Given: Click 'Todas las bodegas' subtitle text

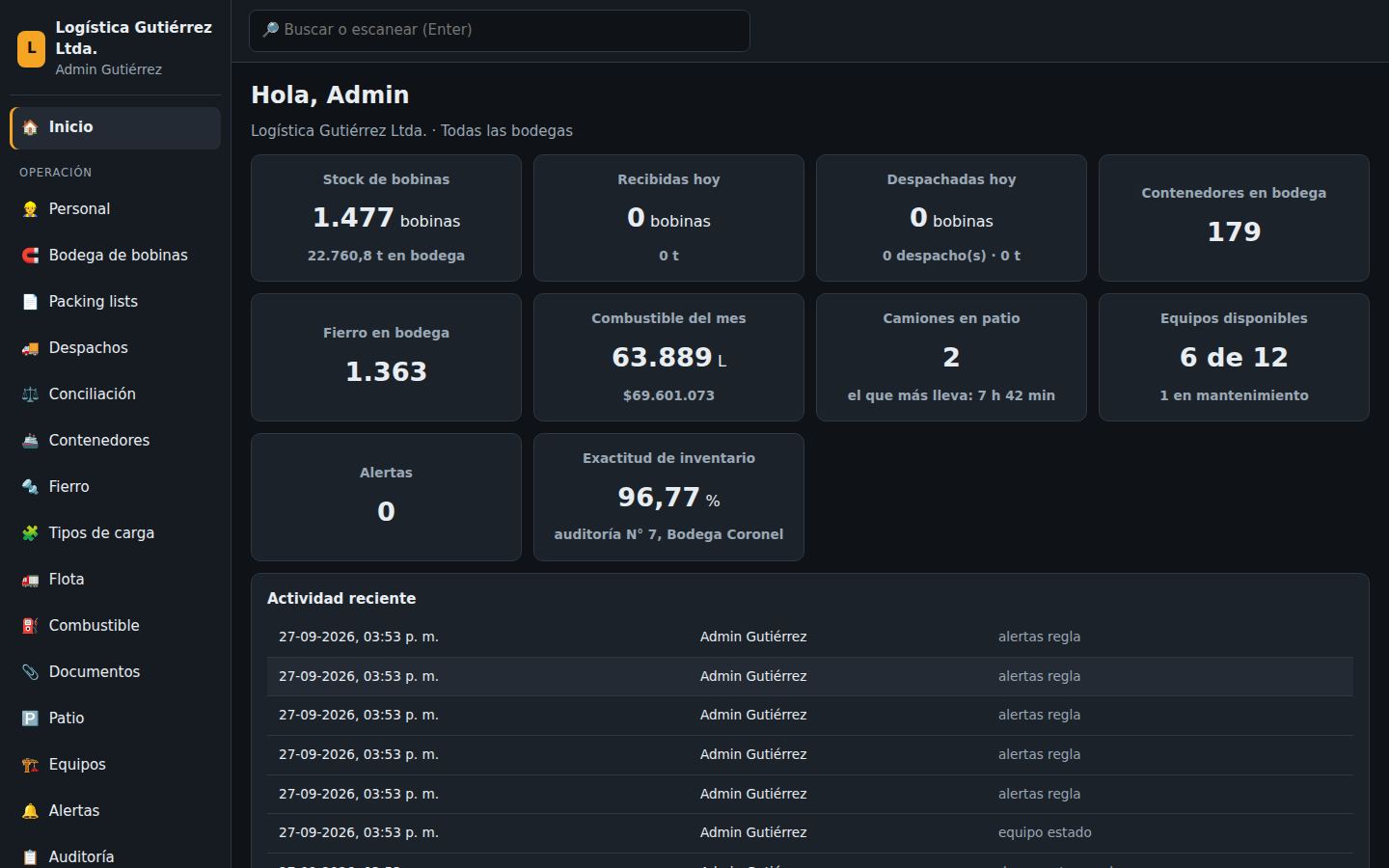Looking at the screenshot, I should click(x=506, y=131).
